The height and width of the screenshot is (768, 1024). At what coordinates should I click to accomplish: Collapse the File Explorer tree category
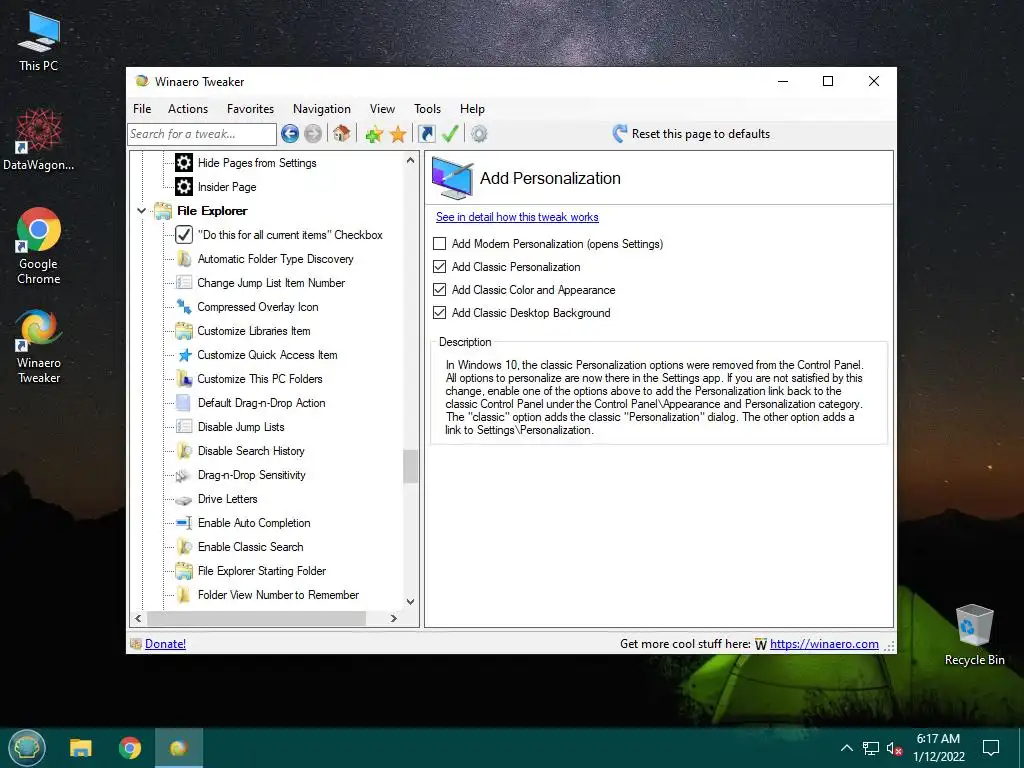(x=141, y=211)
